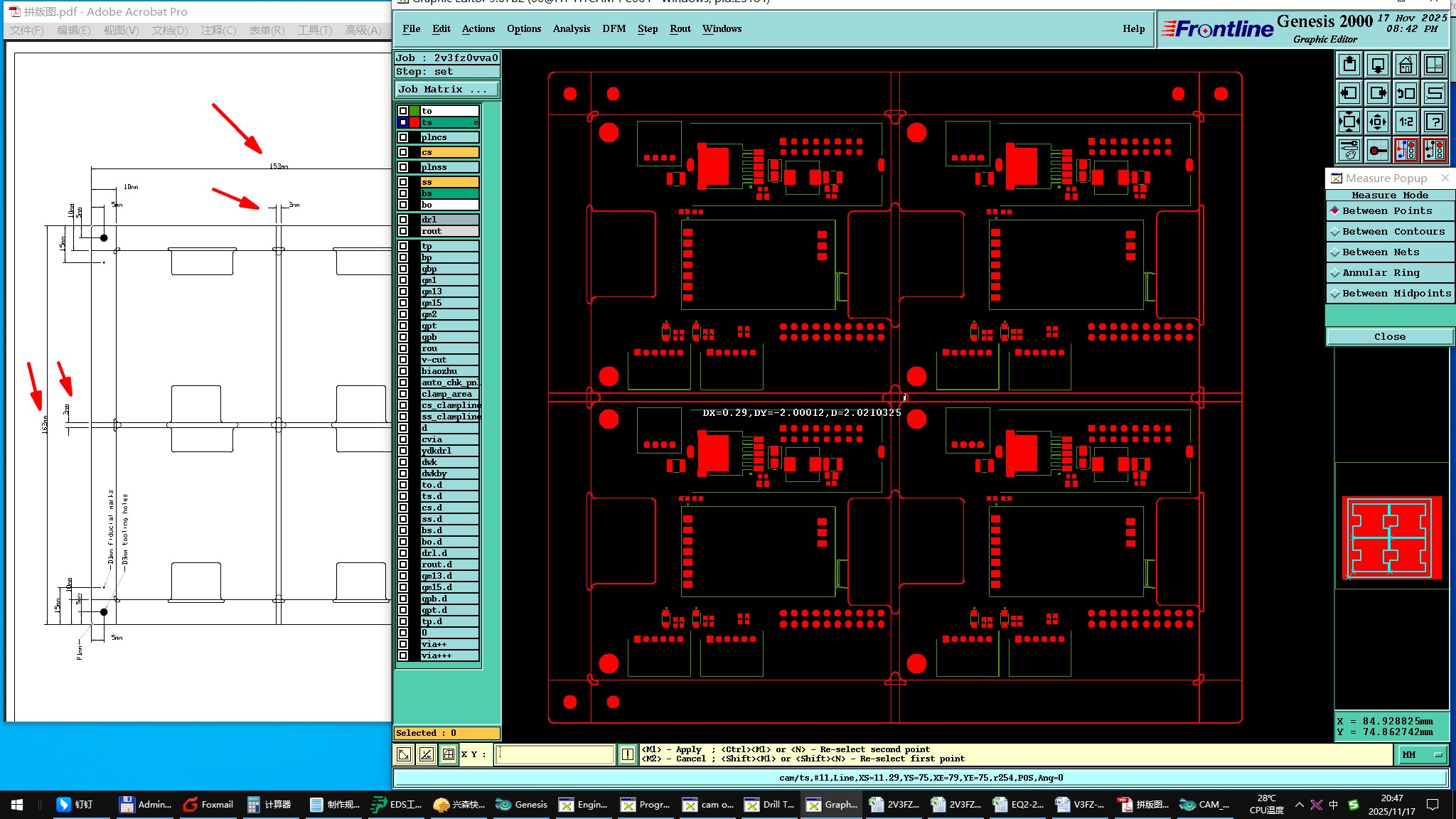The width and height of the screenshot is (1456, 819).
Task: Click Close in the Measure Popup
Action: [x=1389, y=337]
